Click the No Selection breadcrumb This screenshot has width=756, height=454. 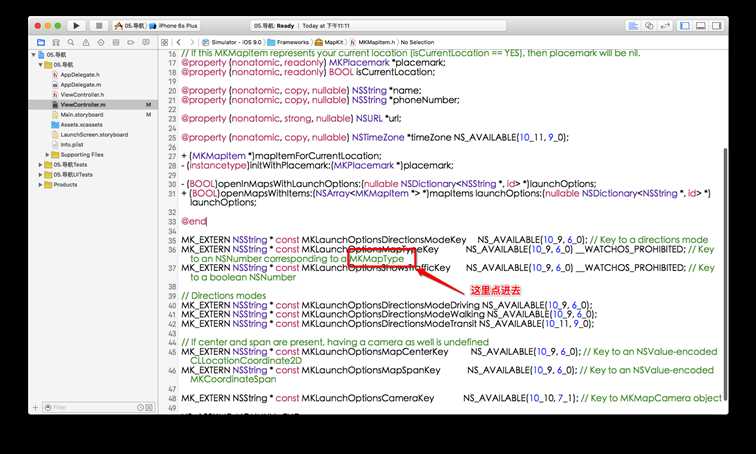417,42
